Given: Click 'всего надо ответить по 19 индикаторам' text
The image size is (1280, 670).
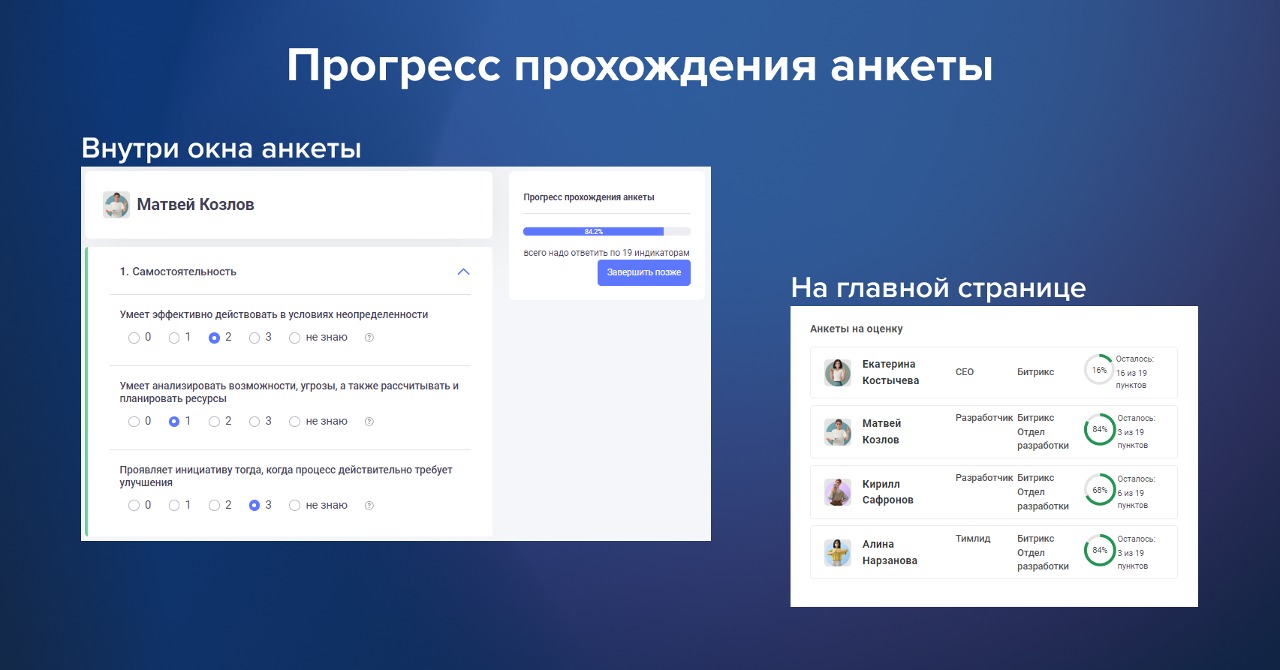Looking at the screenshot, I should [607, 253].
